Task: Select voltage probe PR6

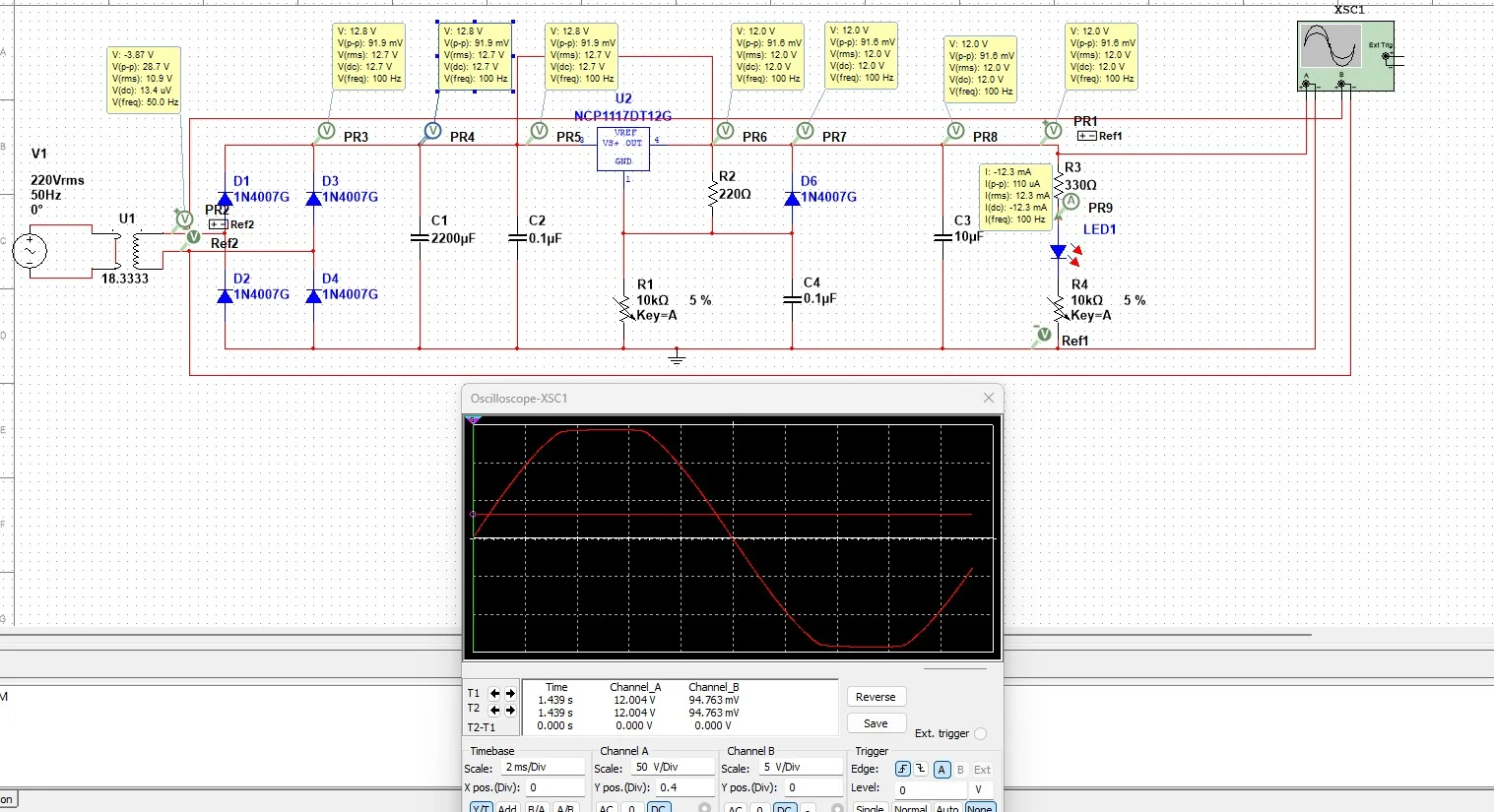Action: click(x=726, y=131)
